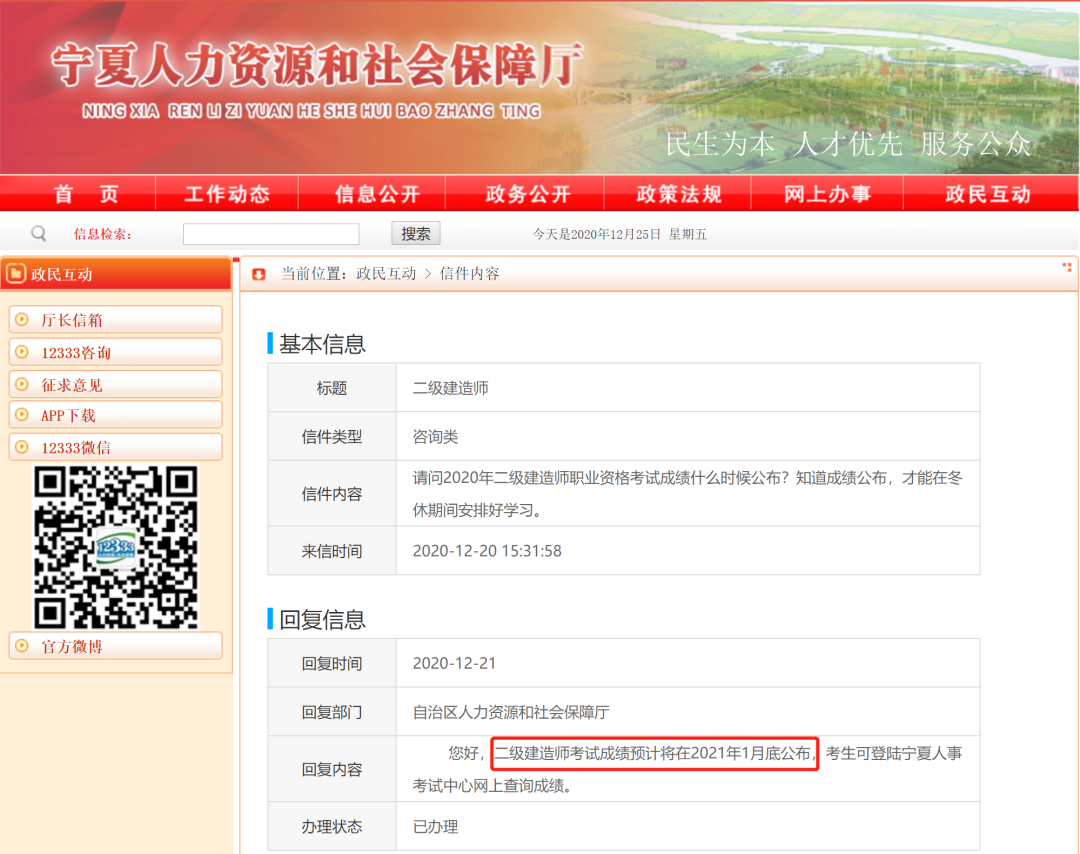Viewport: 1080px width, 854px height.
Task: Open the 12333微信 sidebar link
Action: (x=76, y=448)
